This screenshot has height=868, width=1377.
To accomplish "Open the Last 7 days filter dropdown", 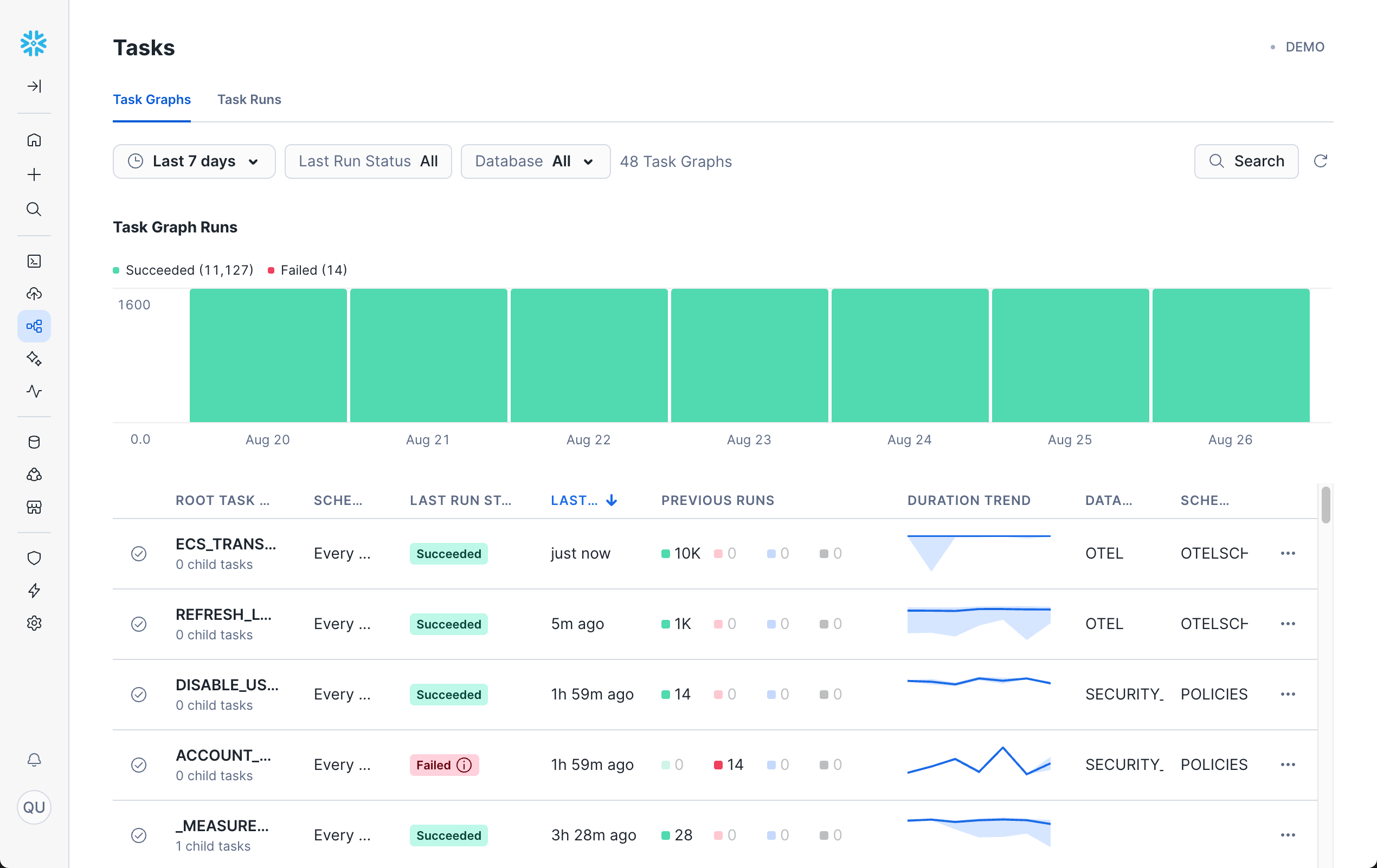I will [x=194, y=161].
